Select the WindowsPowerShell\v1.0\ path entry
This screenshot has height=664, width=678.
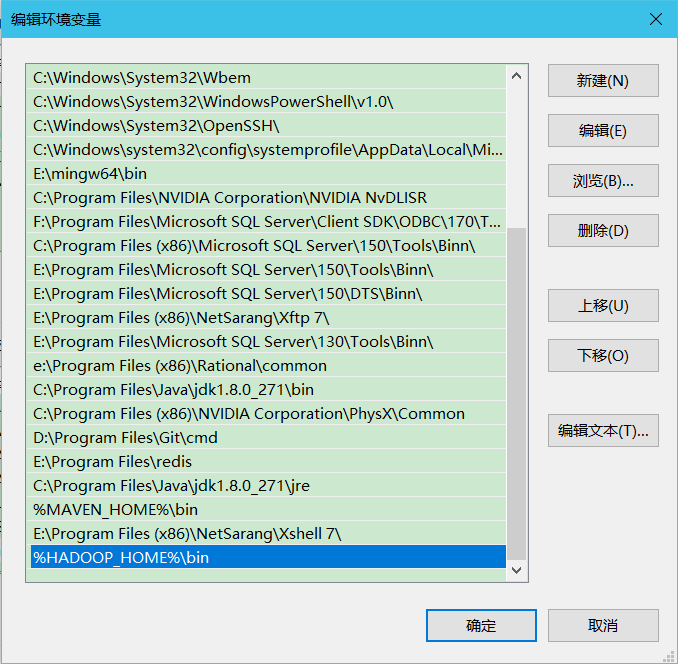(266, 102)
